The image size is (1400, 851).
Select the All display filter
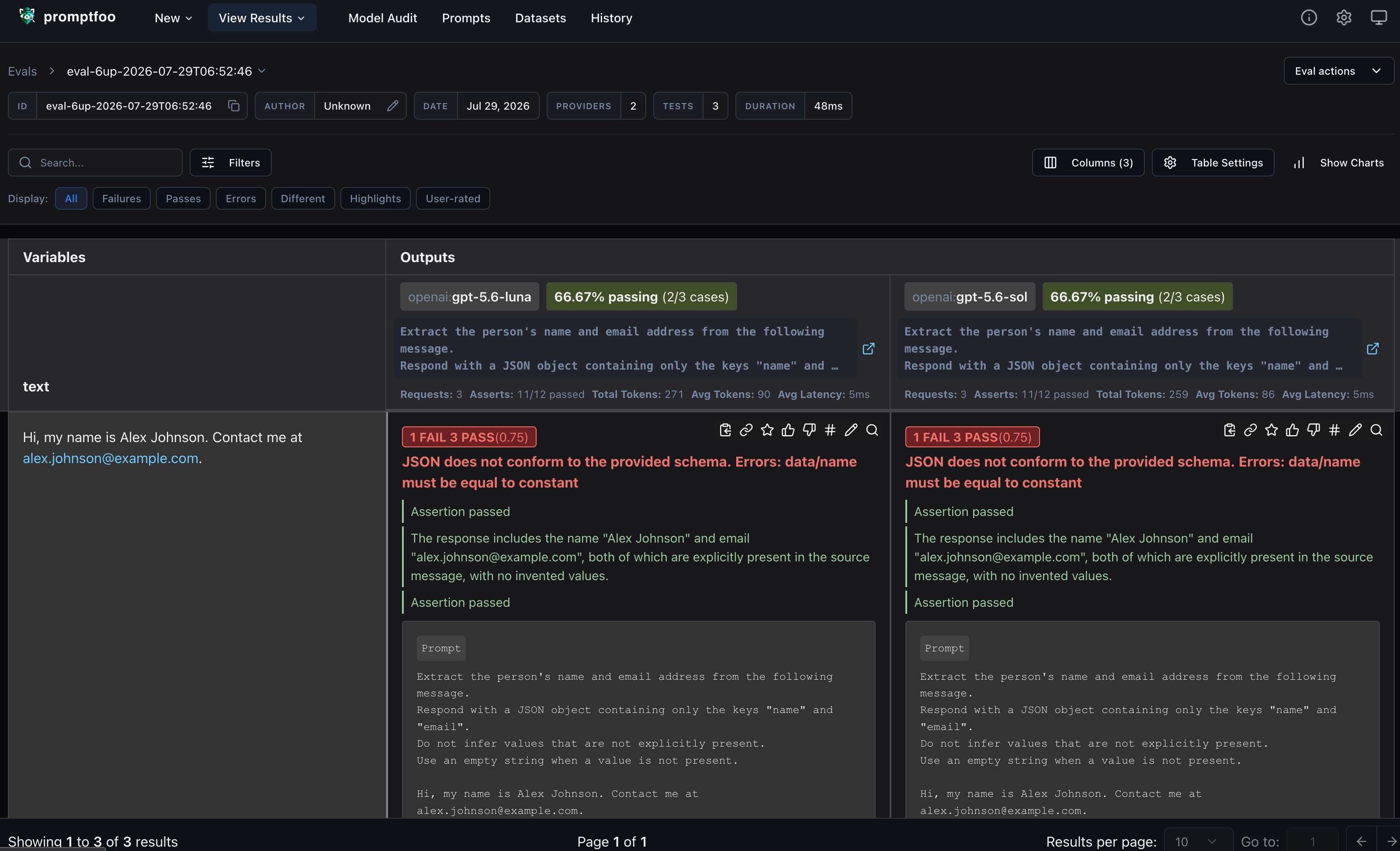click(71, 198)
